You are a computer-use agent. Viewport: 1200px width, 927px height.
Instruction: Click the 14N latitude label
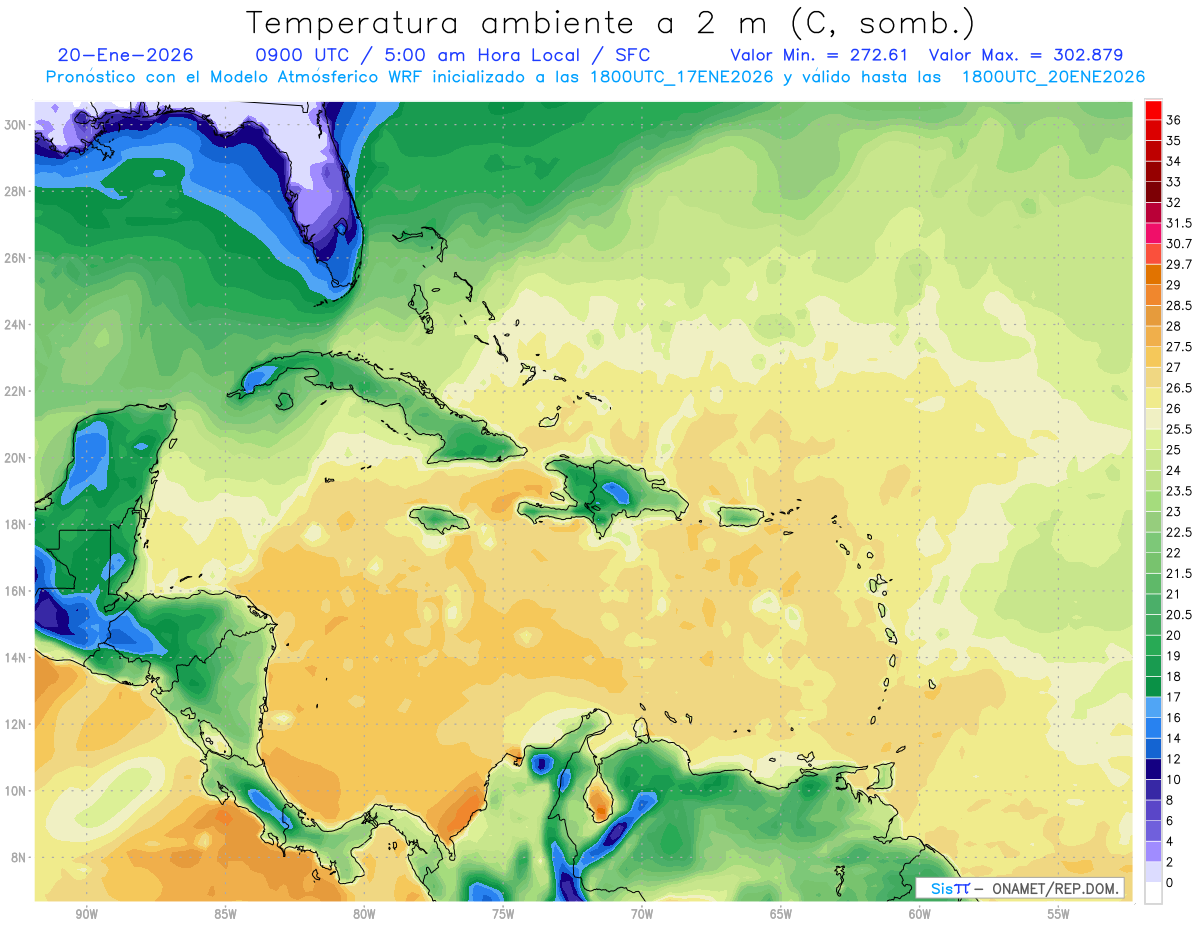tap(15, 657)
